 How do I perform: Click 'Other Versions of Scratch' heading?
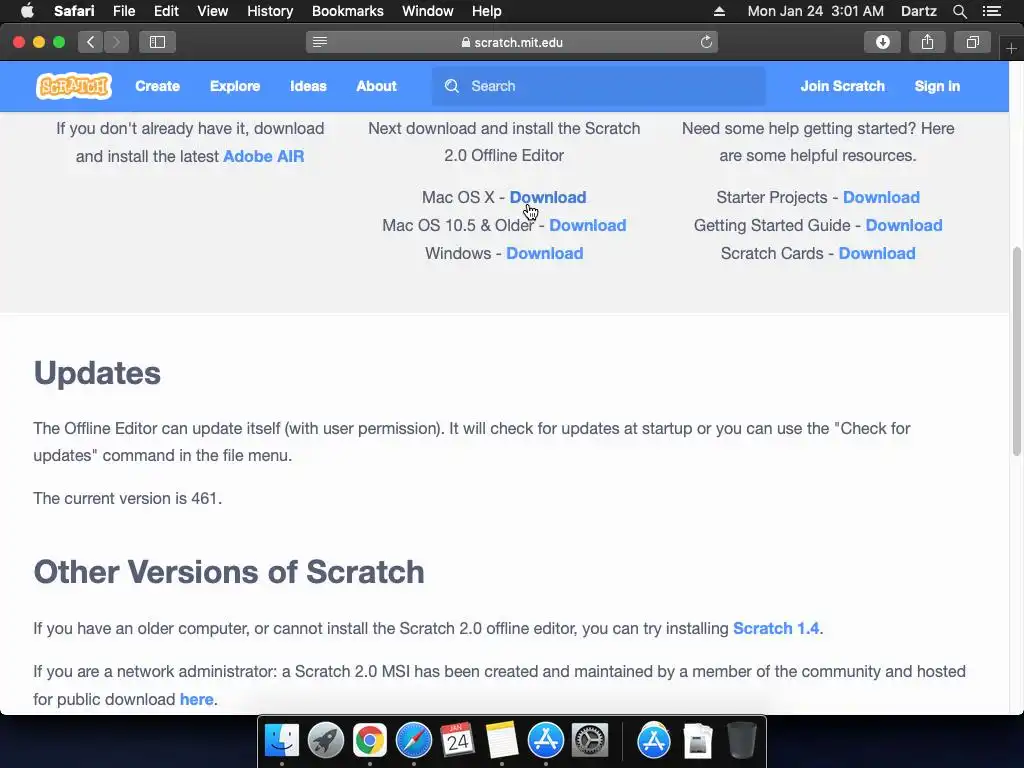point(229,572)
